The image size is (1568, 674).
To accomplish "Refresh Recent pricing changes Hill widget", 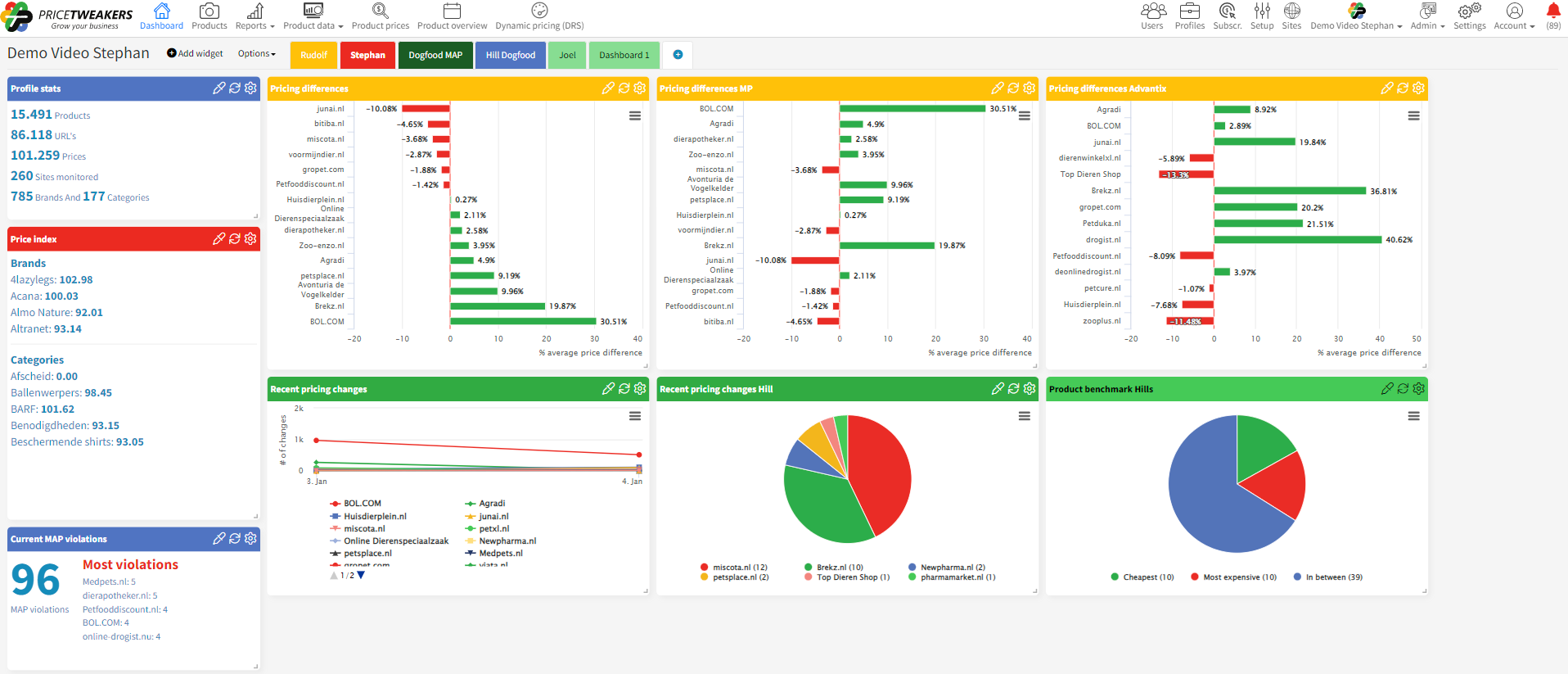I will 1013,389.
